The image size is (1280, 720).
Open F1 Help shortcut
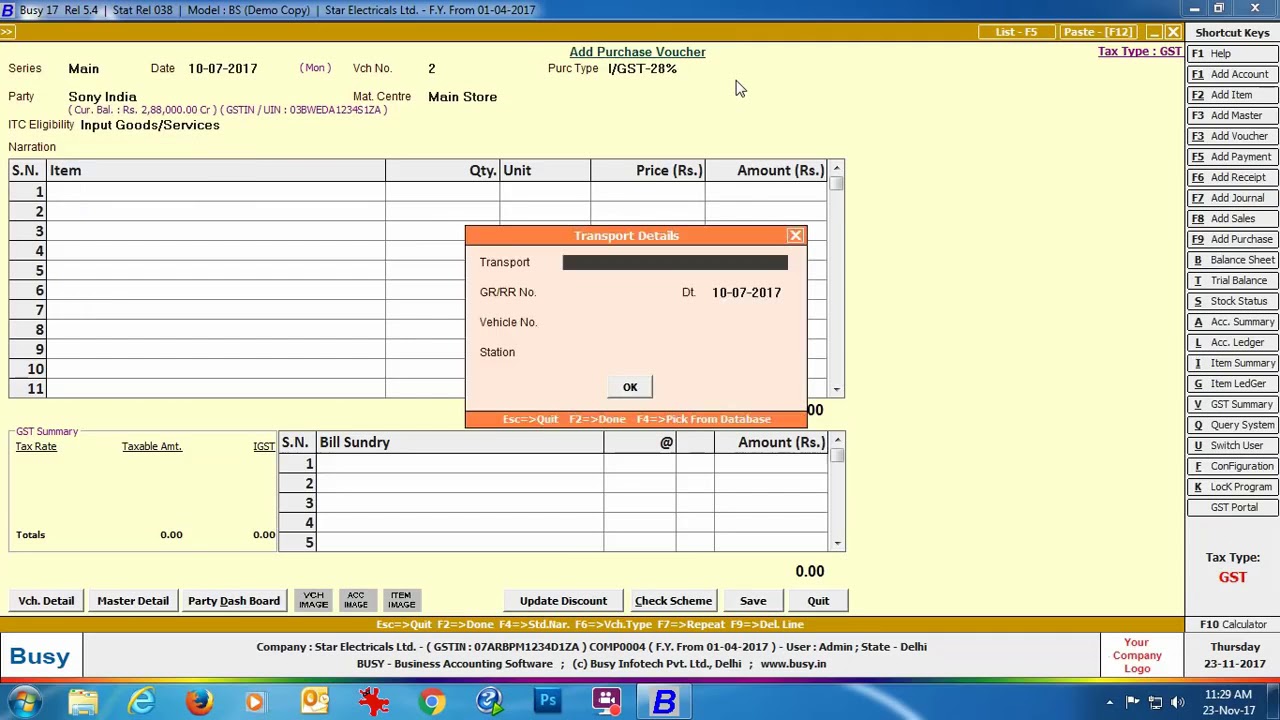click(1232, 53)
